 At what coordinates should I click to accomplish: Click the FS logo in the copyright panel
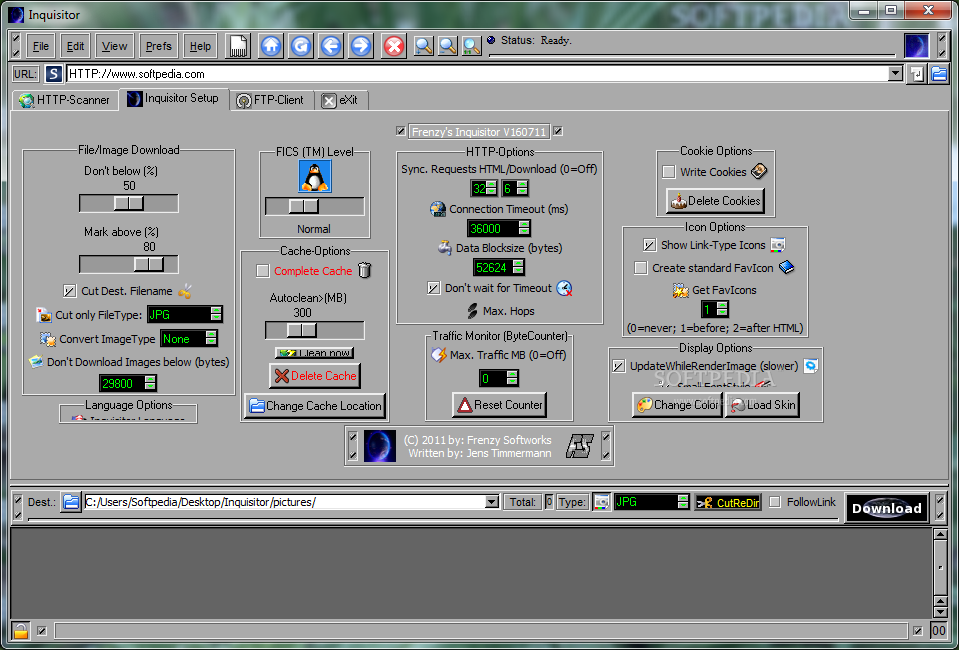tap(579, 446)
